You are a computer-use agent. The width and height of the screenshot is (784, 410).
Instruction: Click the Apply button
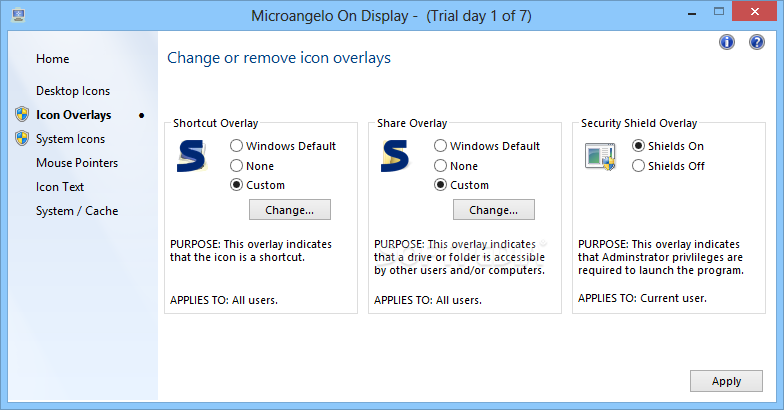[726, 381]
